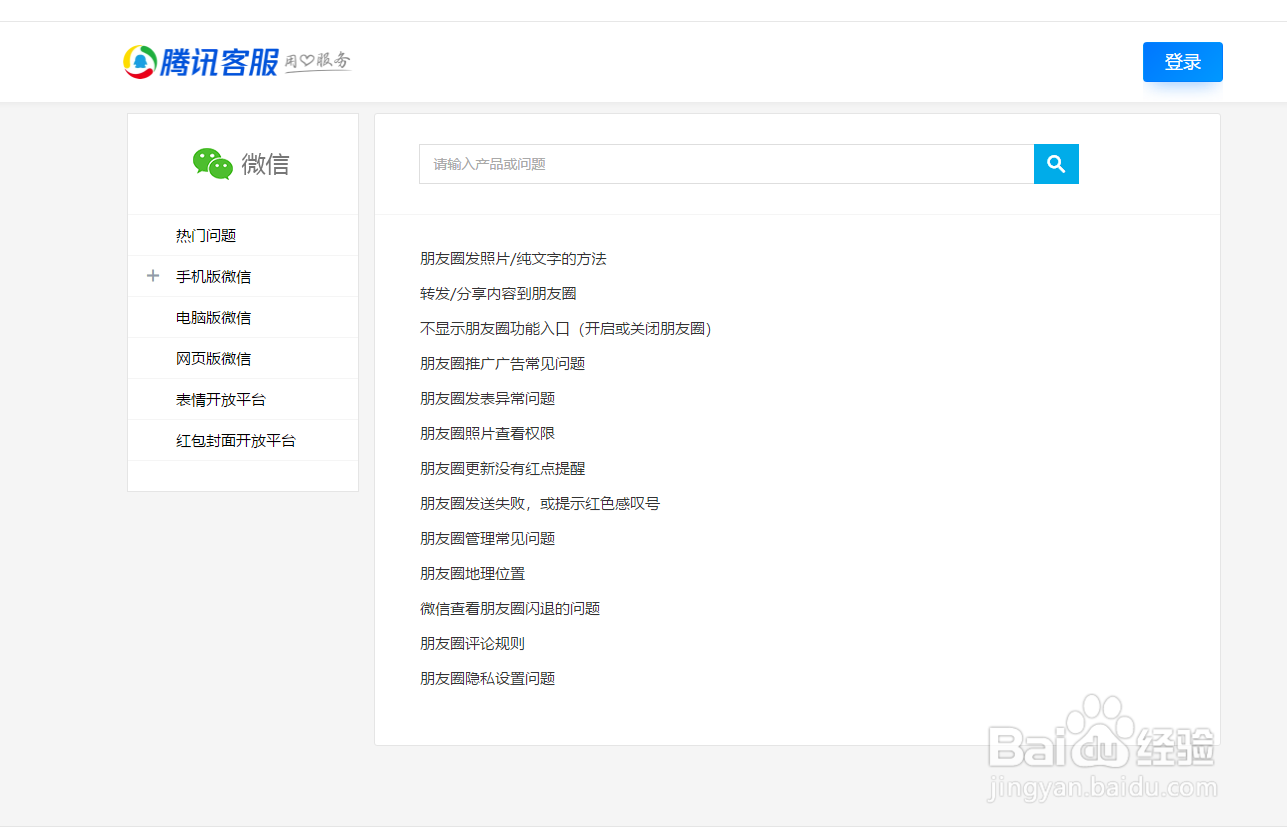Select 网页版微信 in the sidebar

[214, 359]
